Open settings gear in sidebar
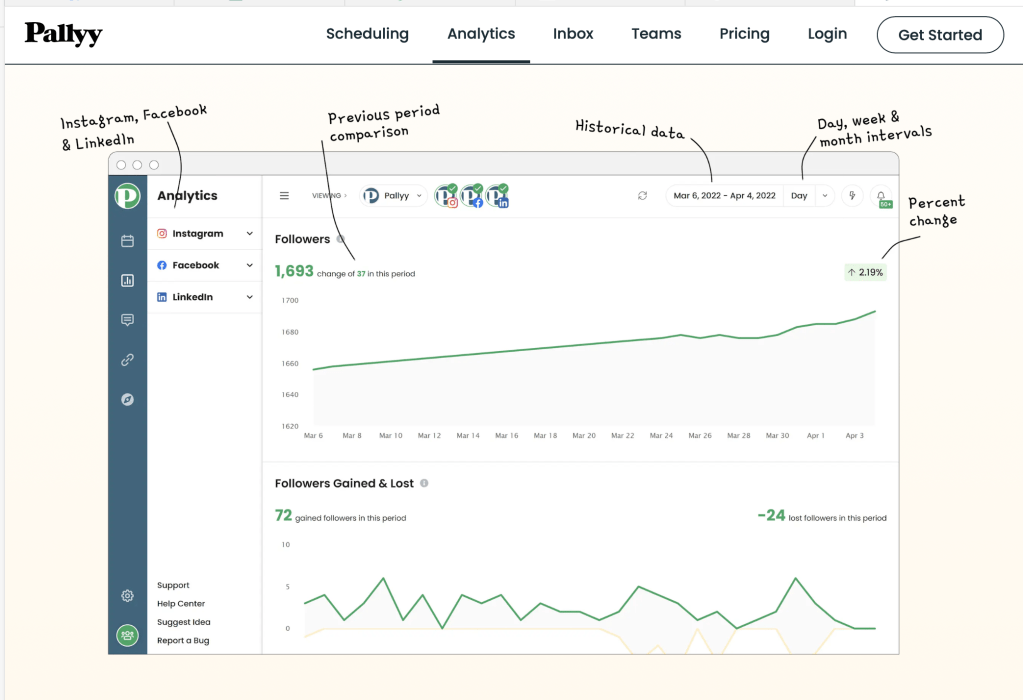Image resolution: width=1023 pixels, height=700 pixels. 127,596
